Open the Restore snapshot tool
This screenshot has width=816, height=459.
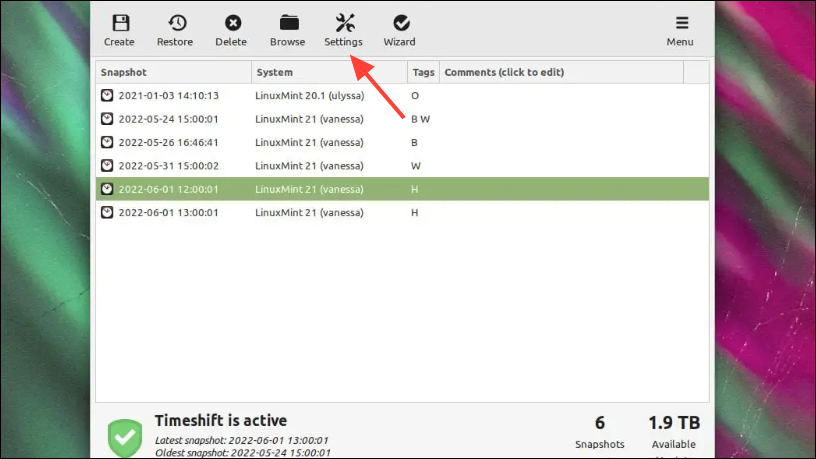[175, 30]
